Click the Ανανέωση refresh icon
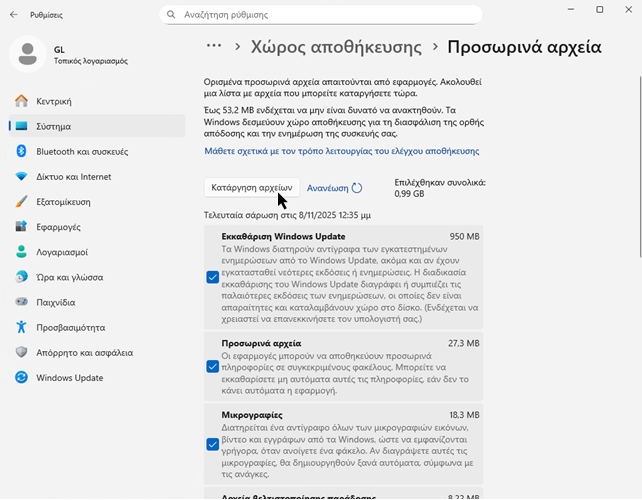Image resolution: width=642 pixels, height=500 pixels. tap(357, 188)
